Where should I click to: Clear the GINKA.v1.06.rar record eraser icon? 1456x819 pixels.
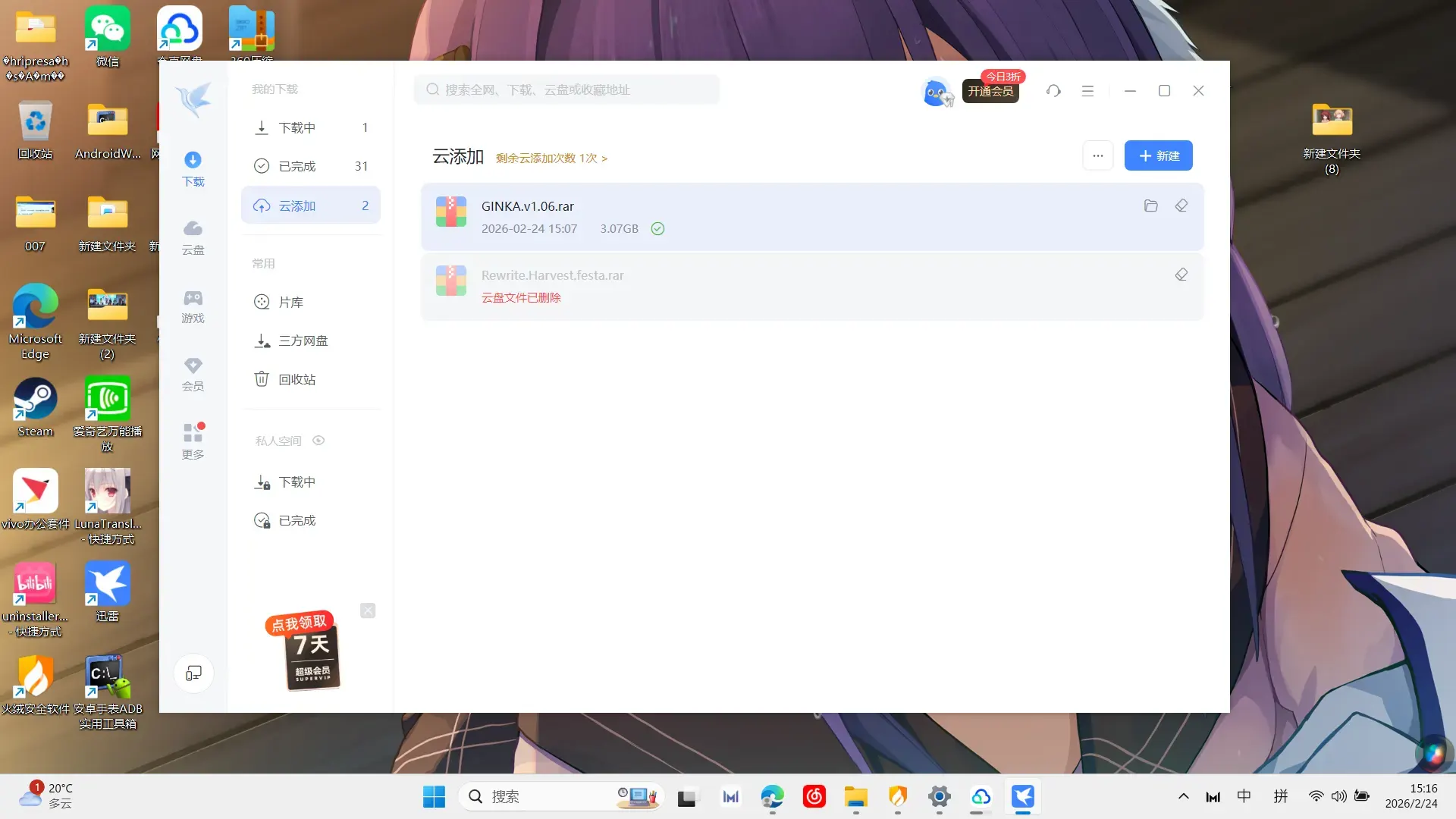(1181, 206)
